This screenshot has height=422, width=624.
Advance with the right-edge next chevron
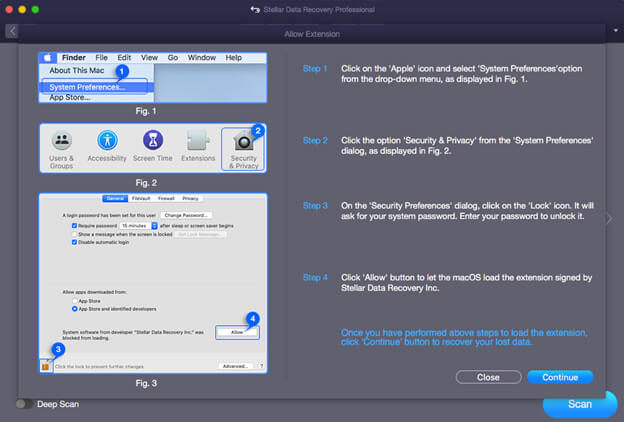(610, 218)
